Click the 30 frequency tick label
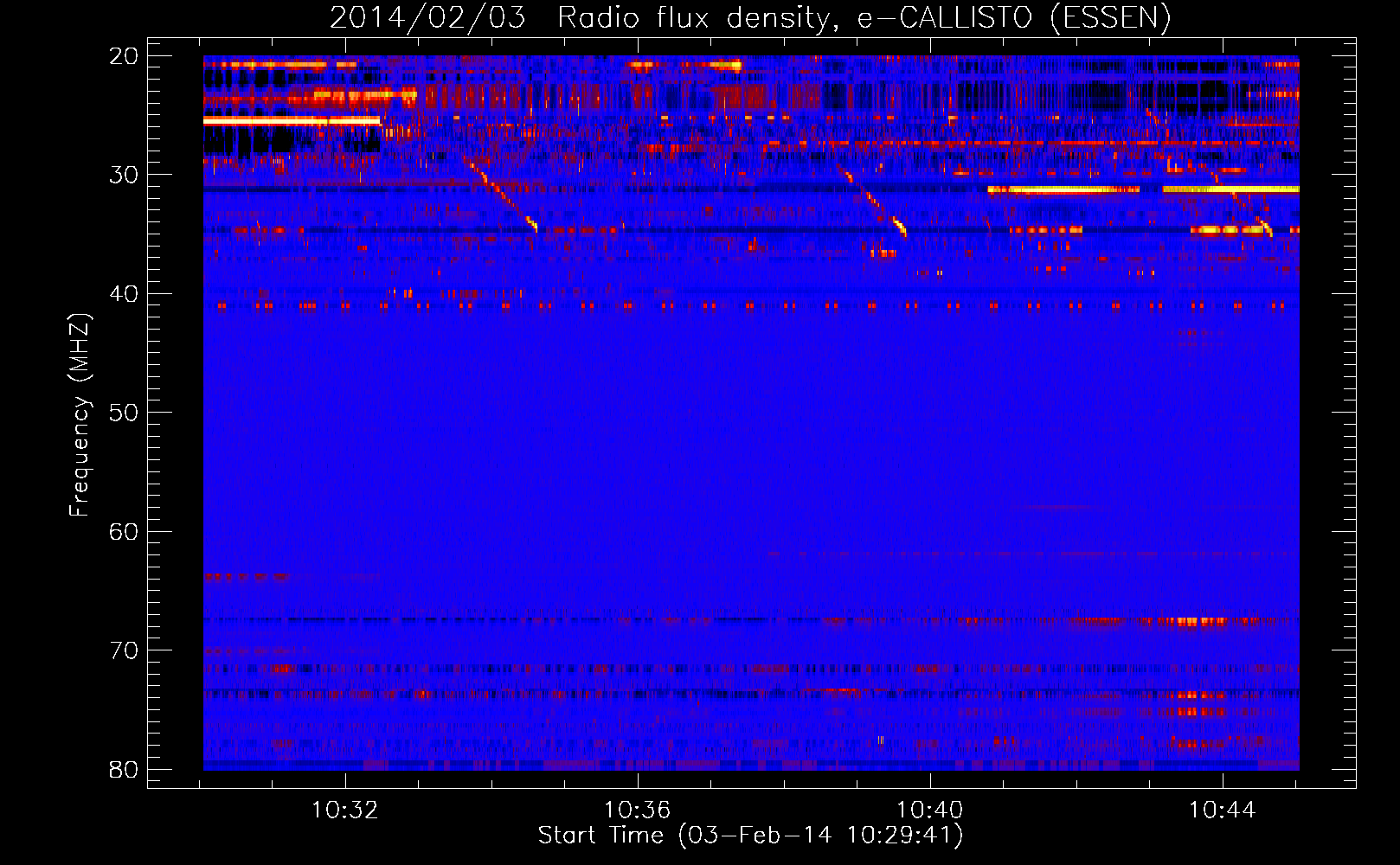Screen dimensions: 1400x865 coord(124,175)
